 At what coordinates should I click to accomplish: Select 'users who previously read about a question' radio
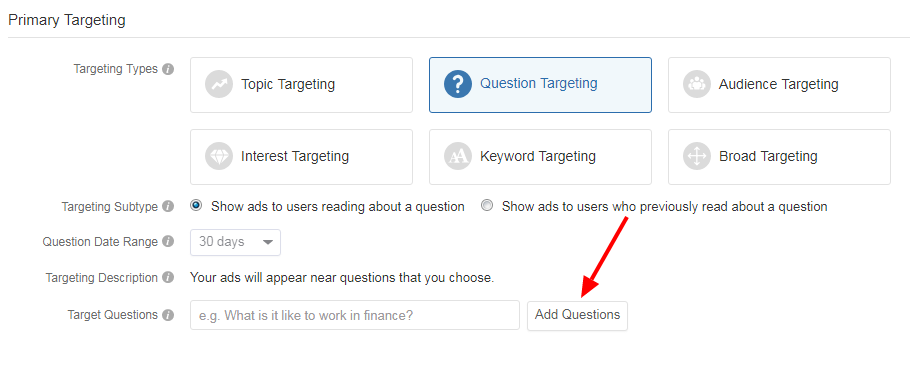[488, 205]
